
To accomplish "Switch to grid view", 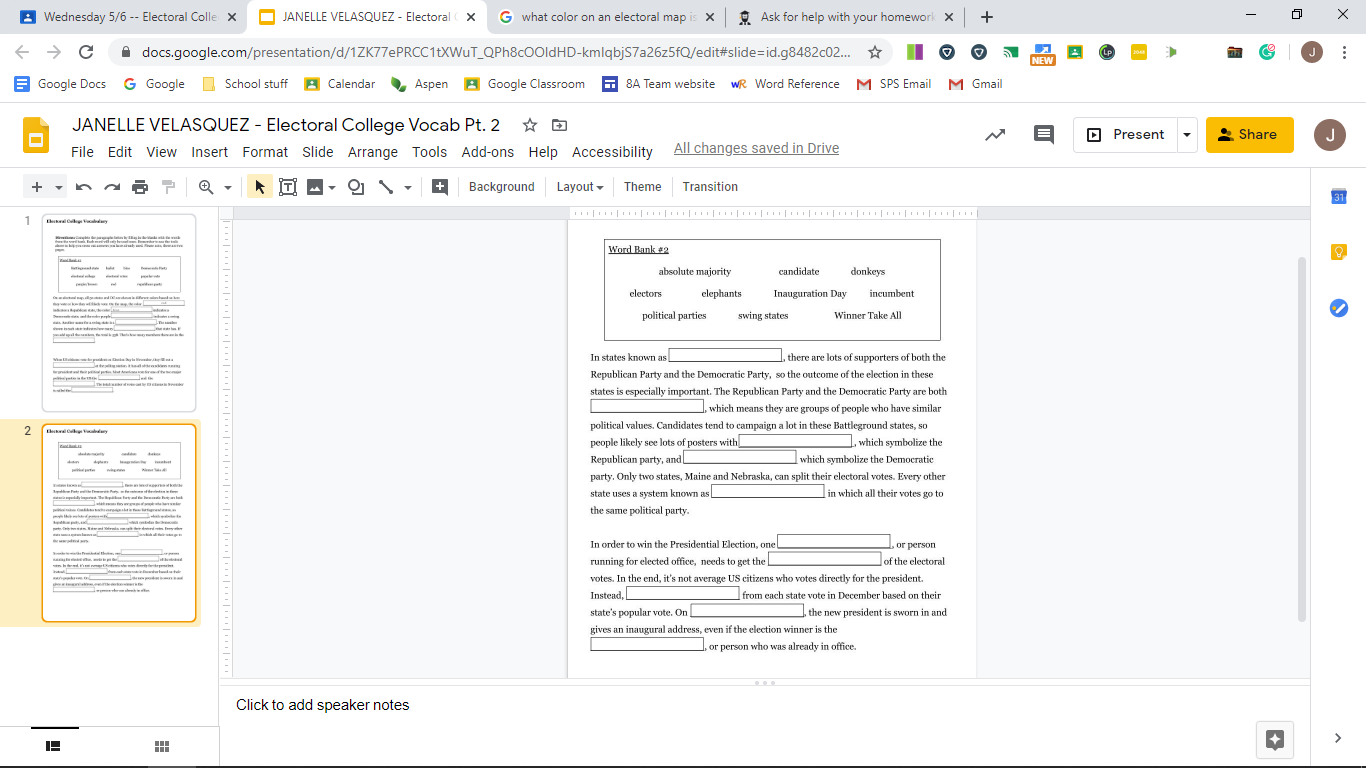I will [x=161, y=746].
